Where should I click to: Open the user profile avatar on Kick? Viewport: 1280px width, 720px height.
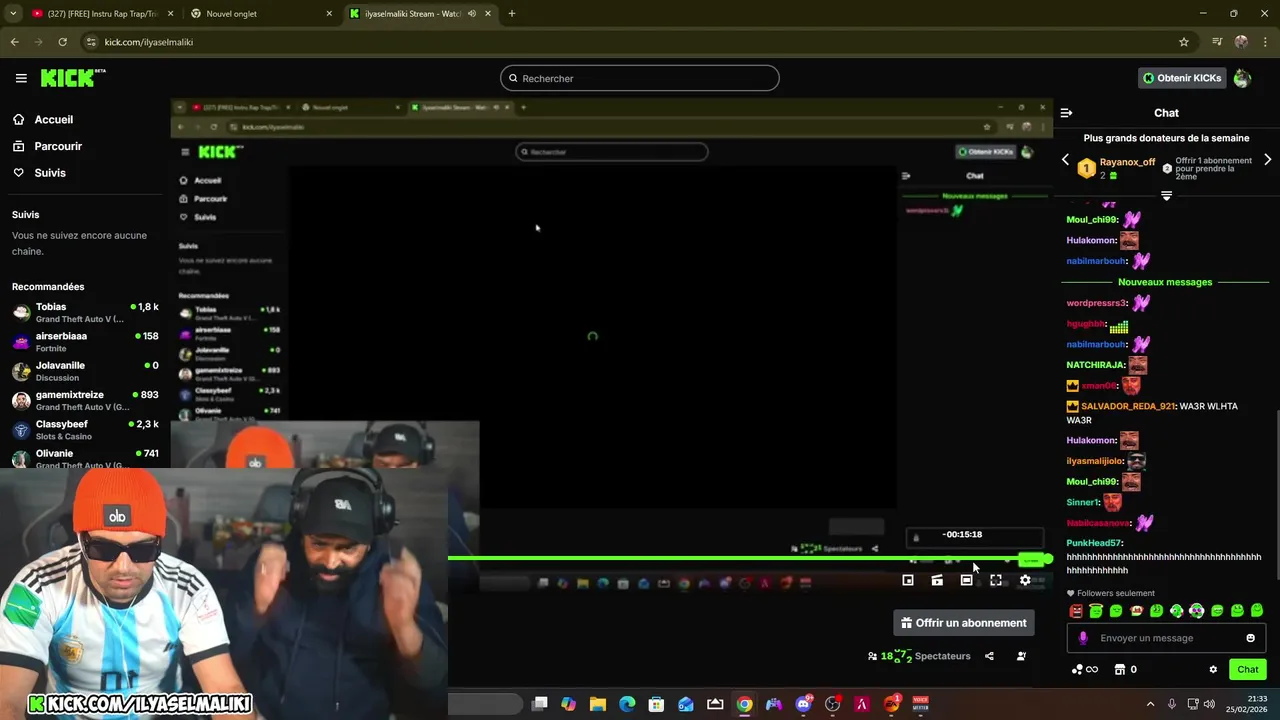pos(1242,78)
